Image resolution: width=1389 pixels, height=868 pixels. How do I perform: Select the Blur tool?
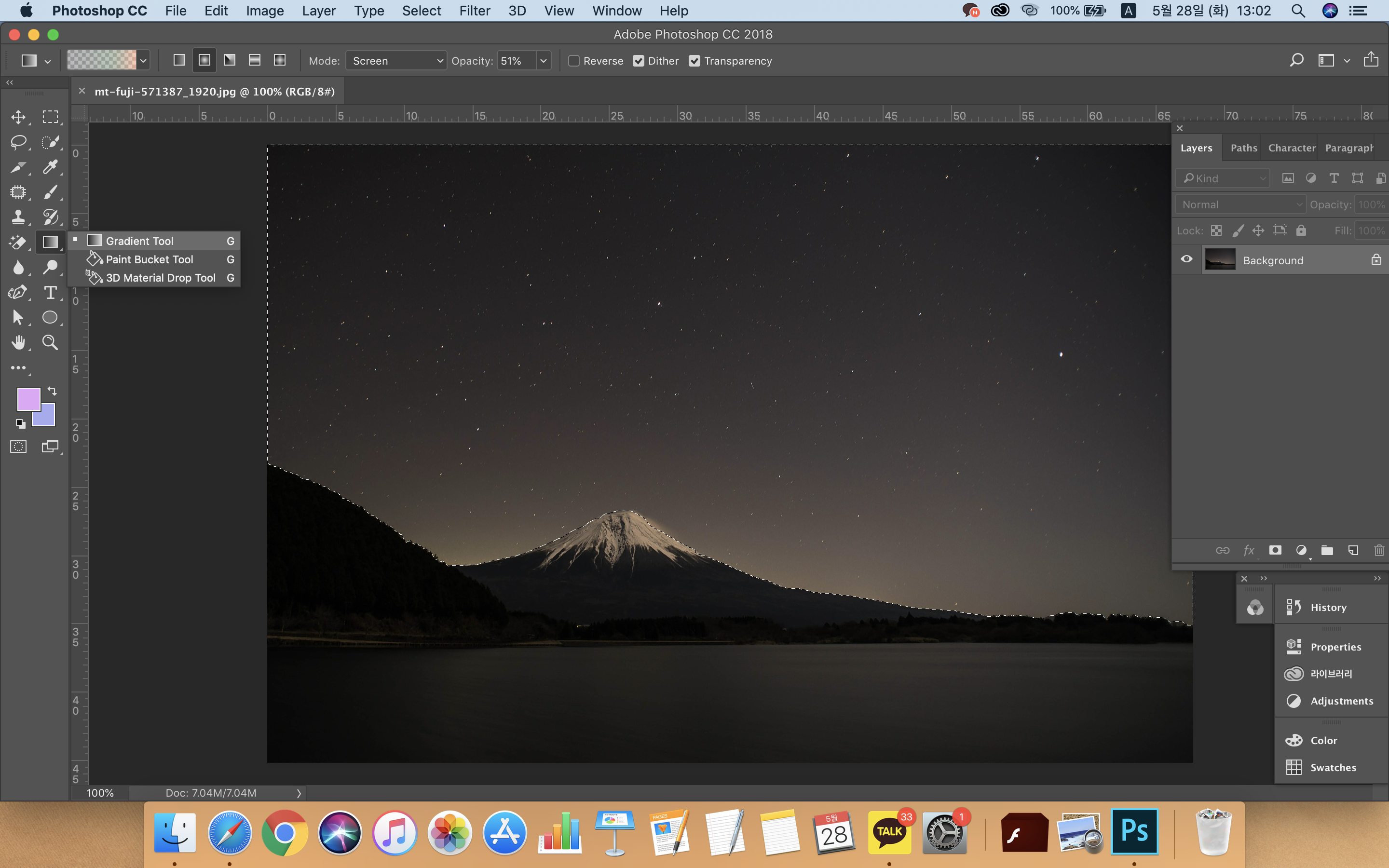click(18, 268)
